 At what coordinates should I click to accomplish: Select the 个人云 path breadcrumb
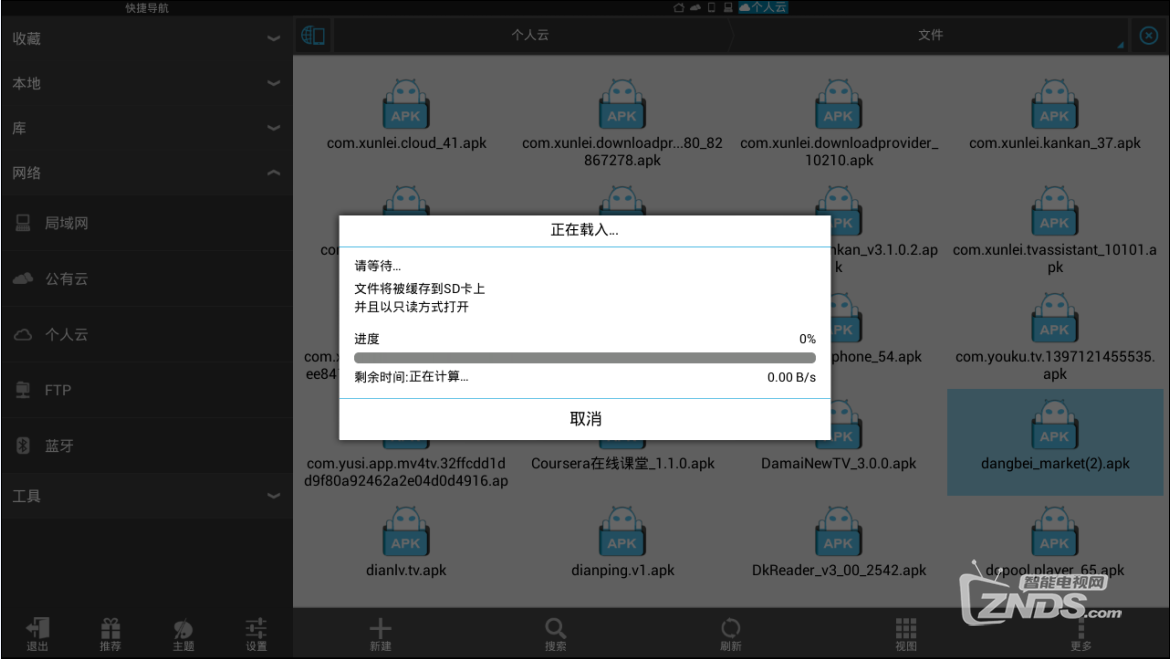tap(530, 35)
